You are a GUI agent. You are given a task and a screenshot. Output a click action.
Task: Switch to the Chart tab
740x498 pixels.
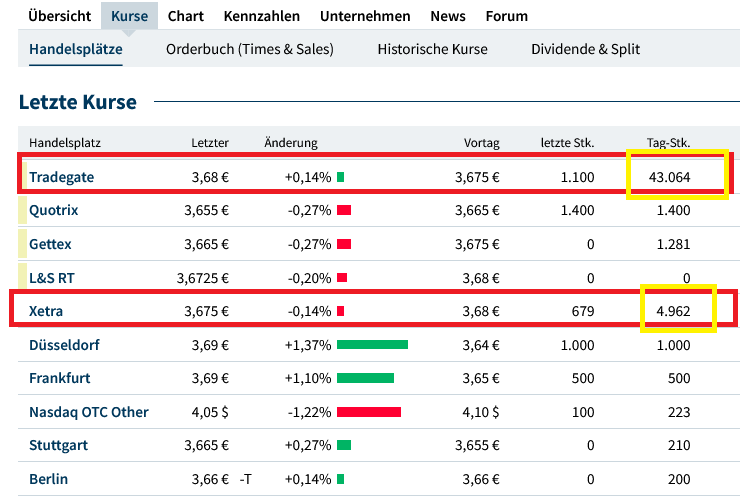186,16
